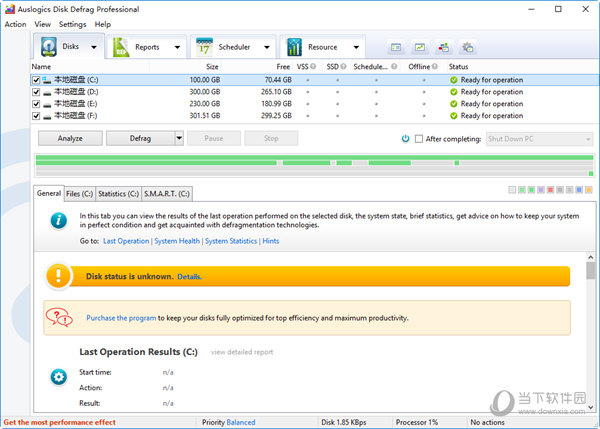Click the green check status icon for (C:)
Screen dimensions: 600x429
(x=454, y=80)
